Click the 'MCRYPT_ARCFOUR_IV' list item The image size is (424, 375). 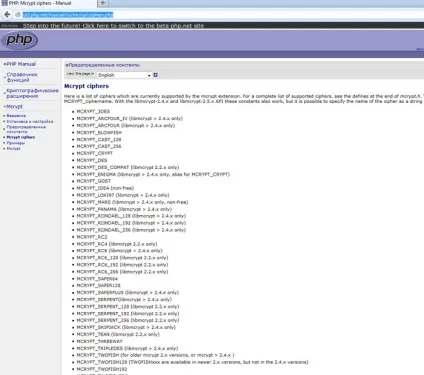130,118
